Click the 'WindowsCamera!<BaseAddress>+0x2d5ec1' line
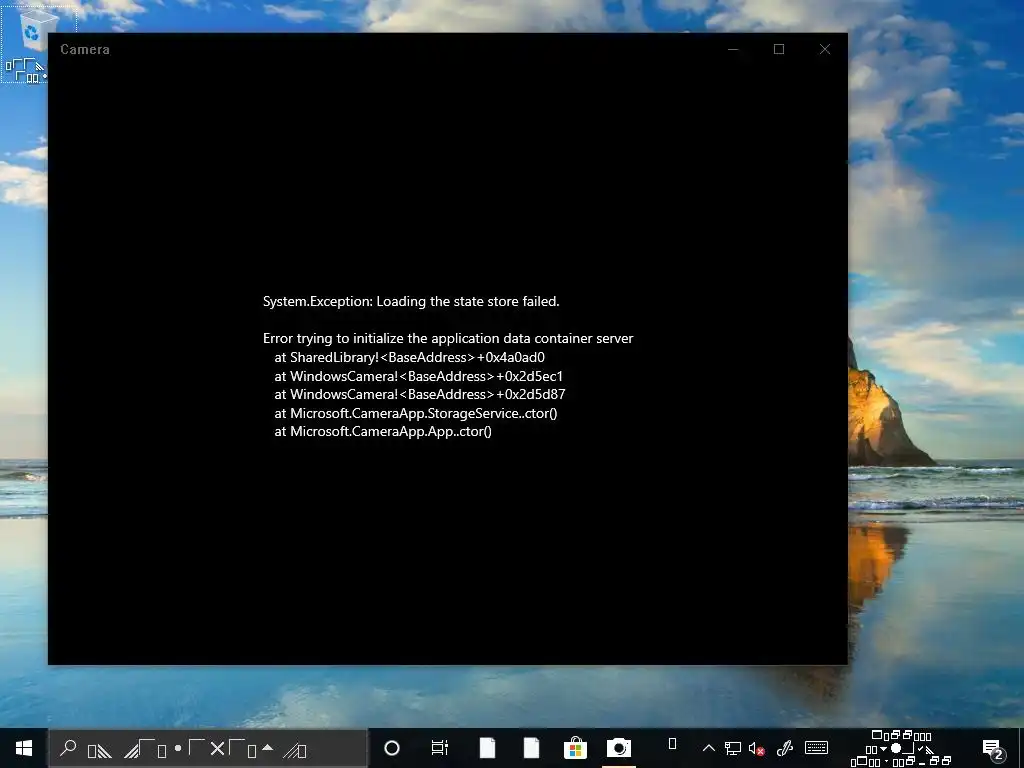1024x768 pixels. pos(419,376)
